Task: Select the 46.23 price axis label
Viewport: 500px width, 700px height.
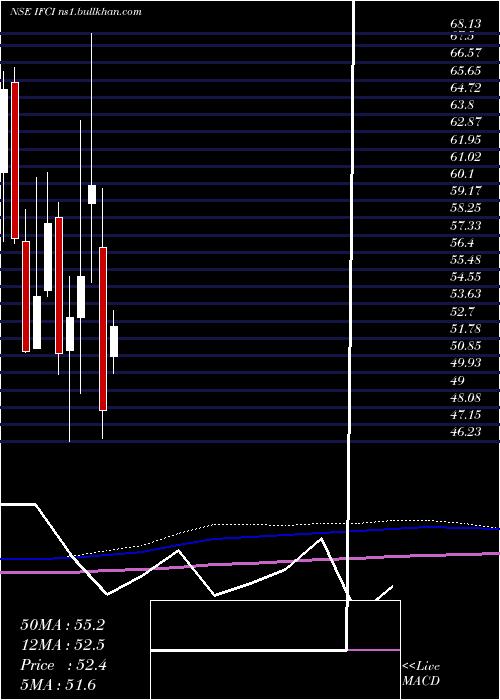Action: (x=465, y=432)
